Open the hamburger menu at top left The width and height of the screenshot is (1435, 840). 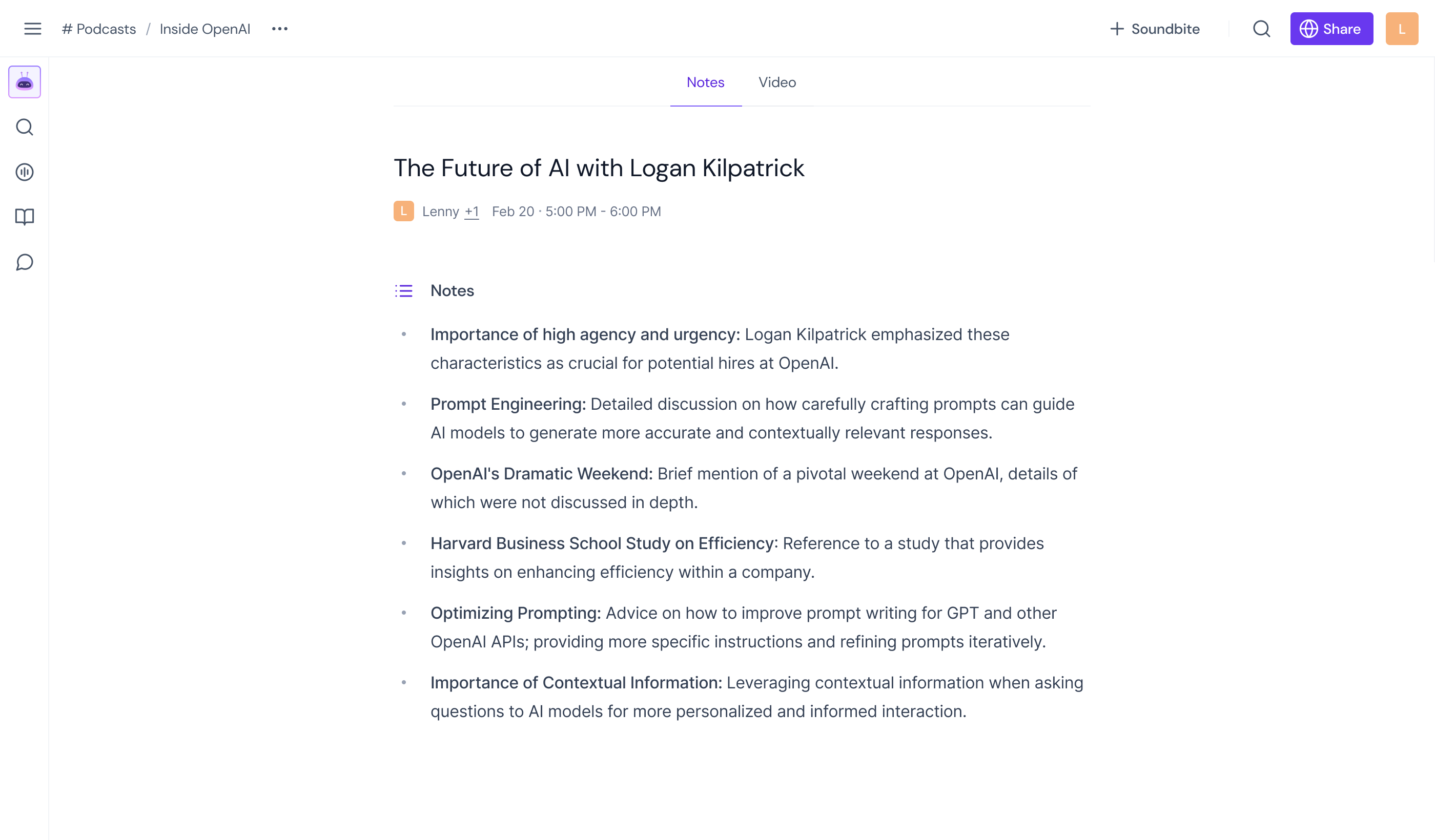pyautogui.click(x=32, y=29)
